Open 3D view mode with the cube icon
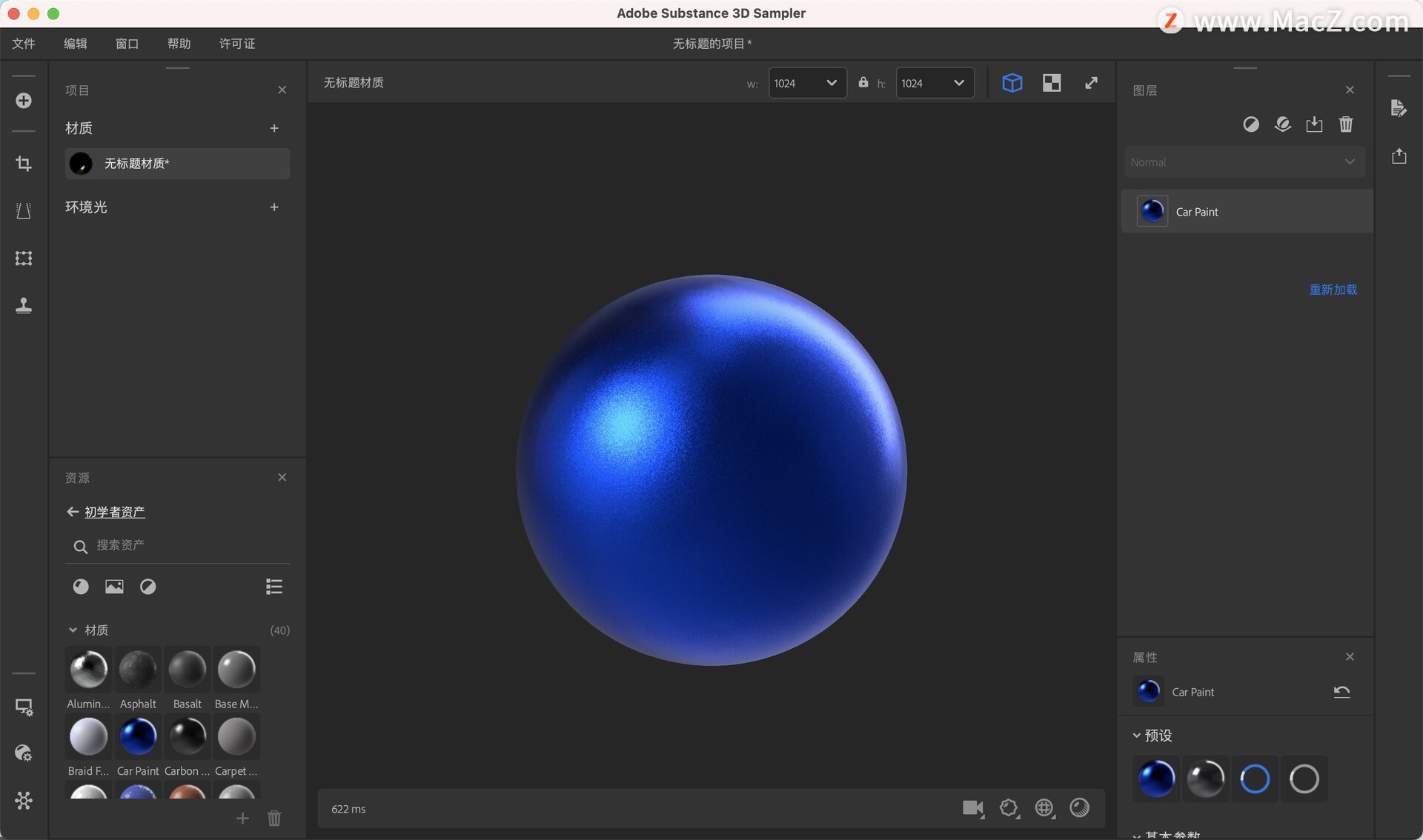 pyautogui.click(x=1012, y=83)
